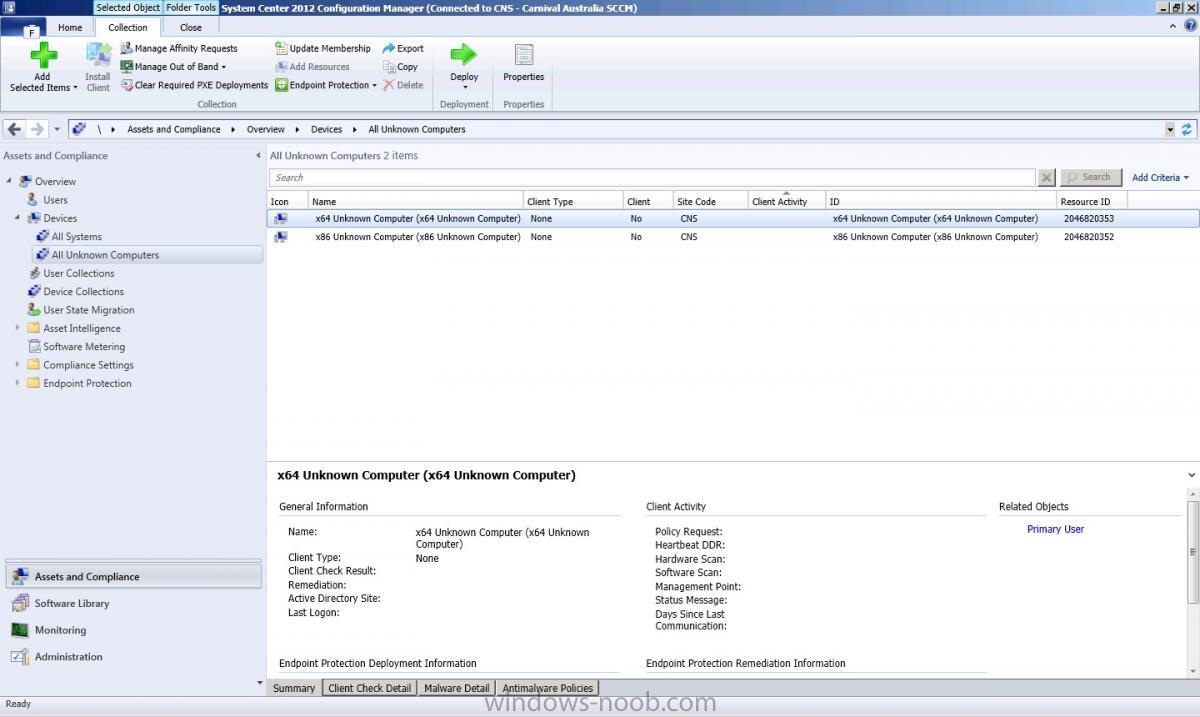Open the Summary details tab

[x=294, y=688]
